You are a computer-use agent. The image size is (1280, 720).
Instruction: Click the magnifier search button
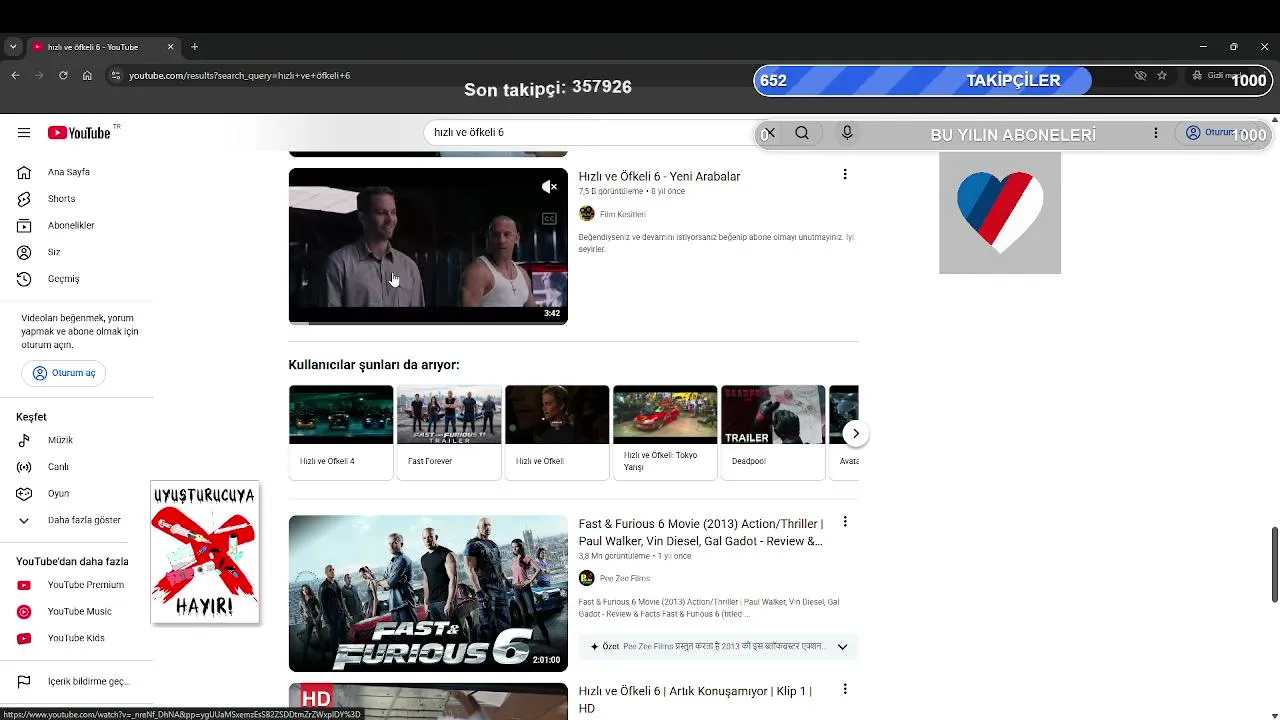point(802,133)
